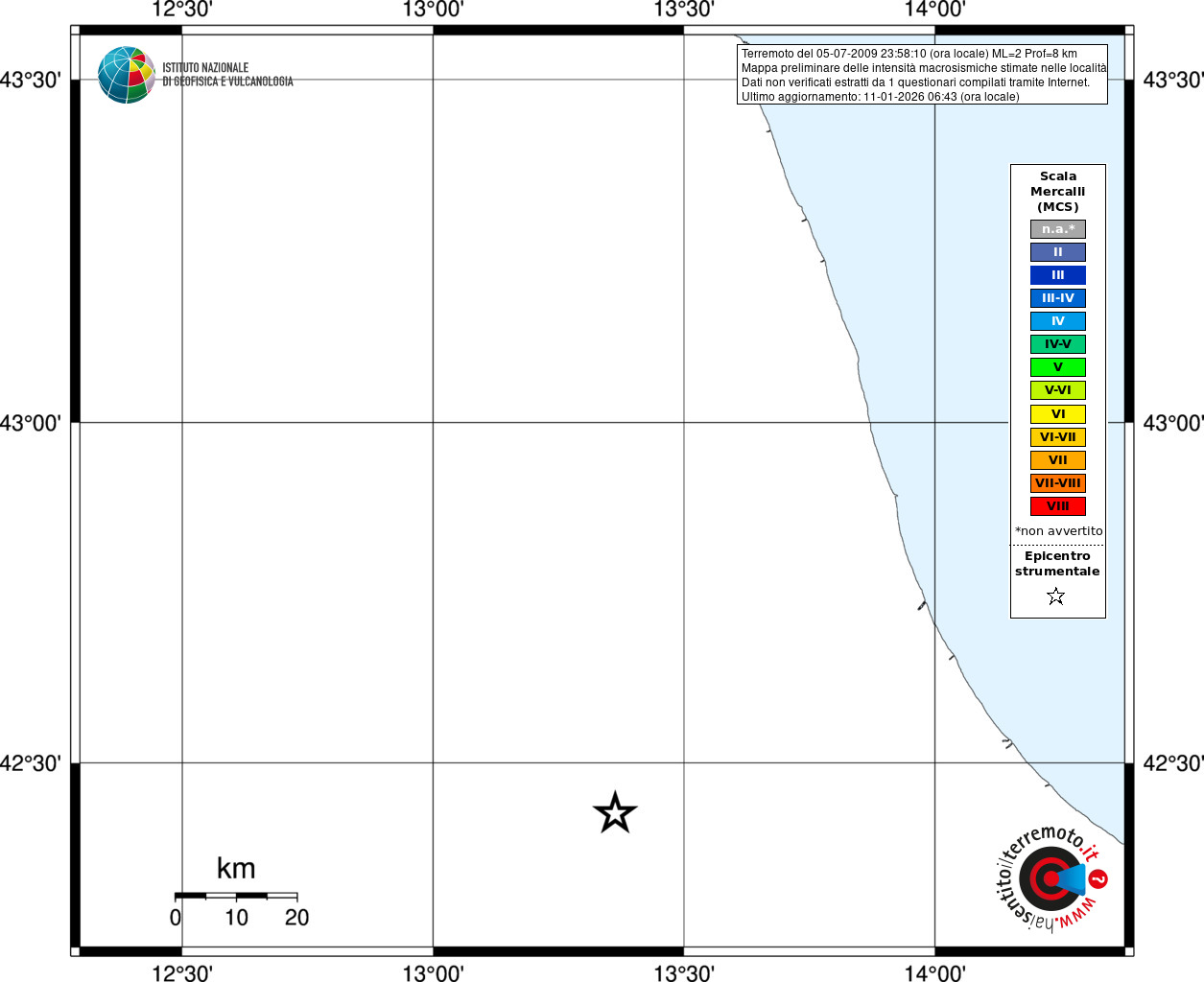Click the 43°30' label on left axis
The image size is (1204, 982).
[31, 80]
